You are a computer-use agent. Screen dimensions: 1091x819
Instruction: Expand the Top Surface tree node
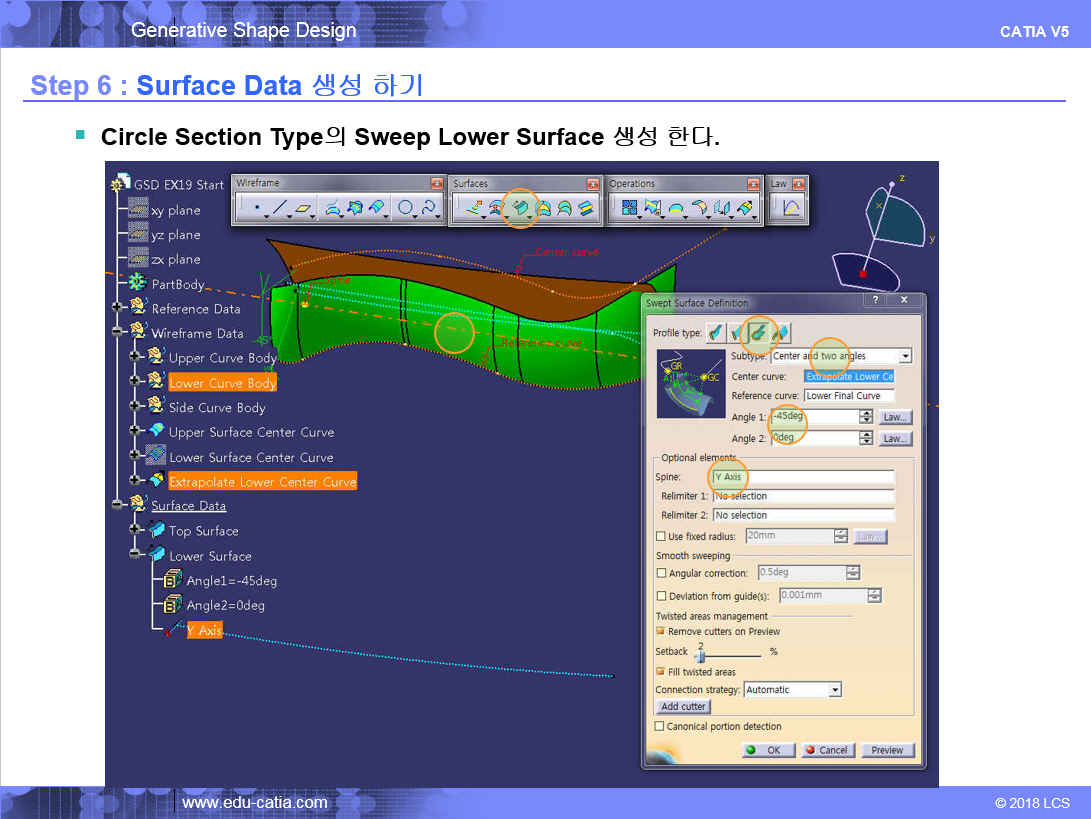point(135,531)
